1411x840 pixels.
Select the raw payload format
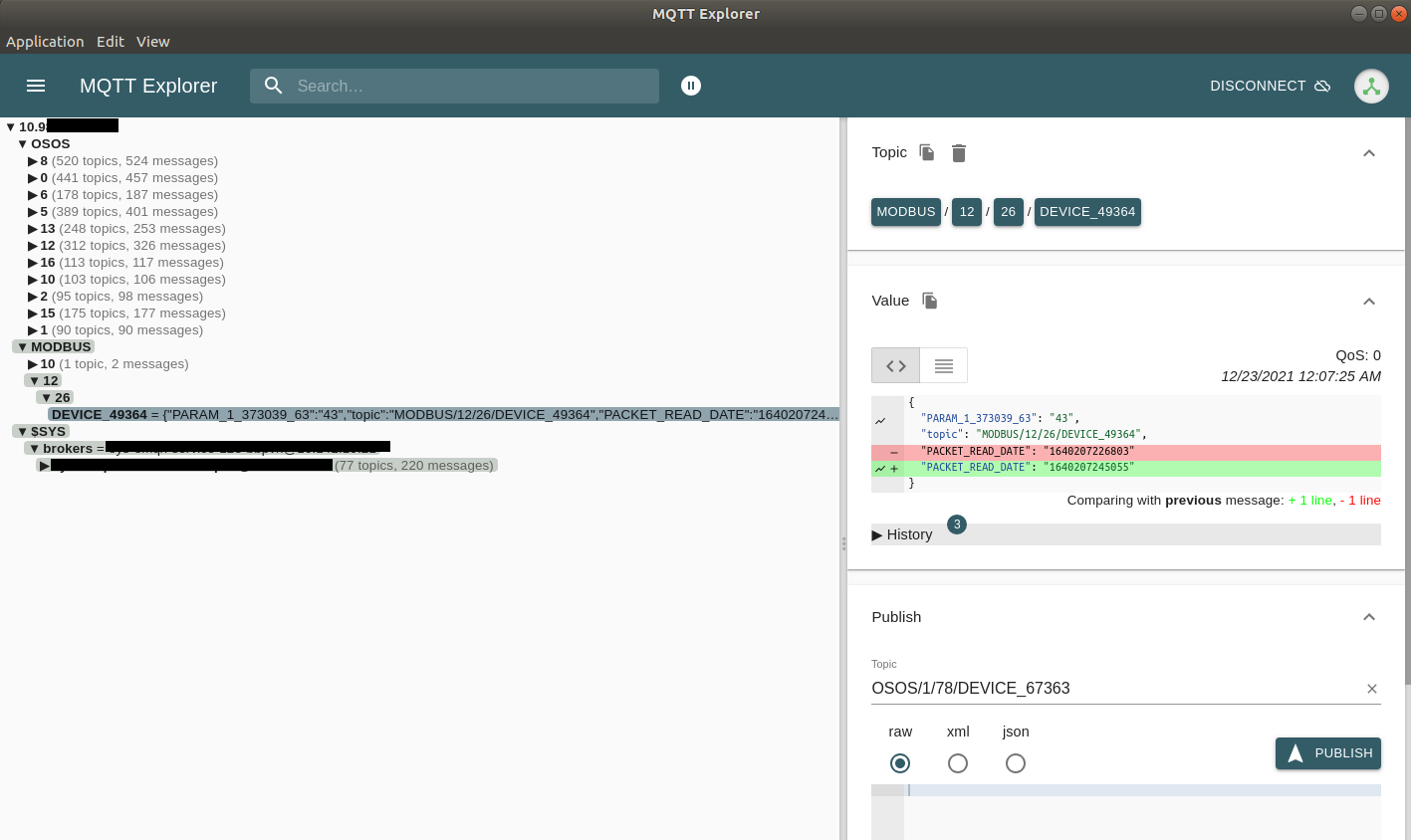click(900, 763)
